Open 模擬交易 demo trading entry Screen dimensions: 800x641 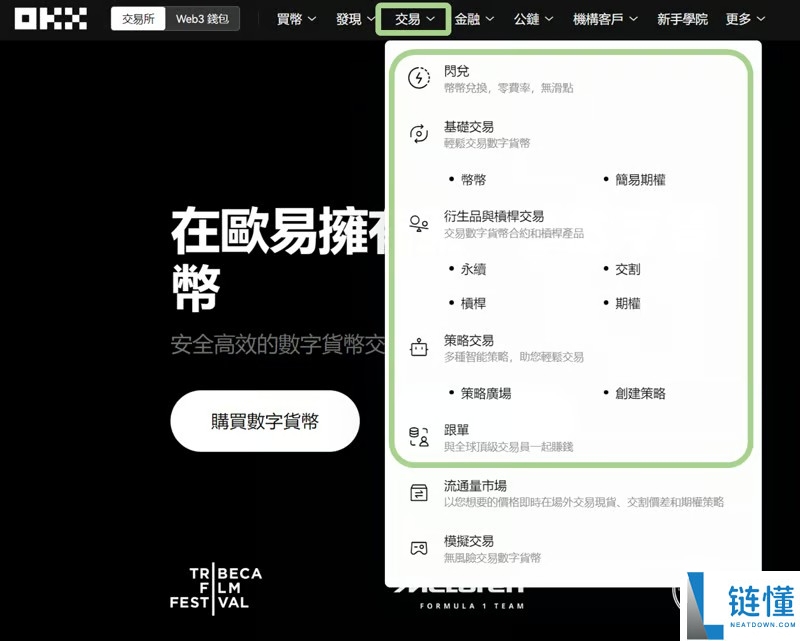click(x=469, y=541)
